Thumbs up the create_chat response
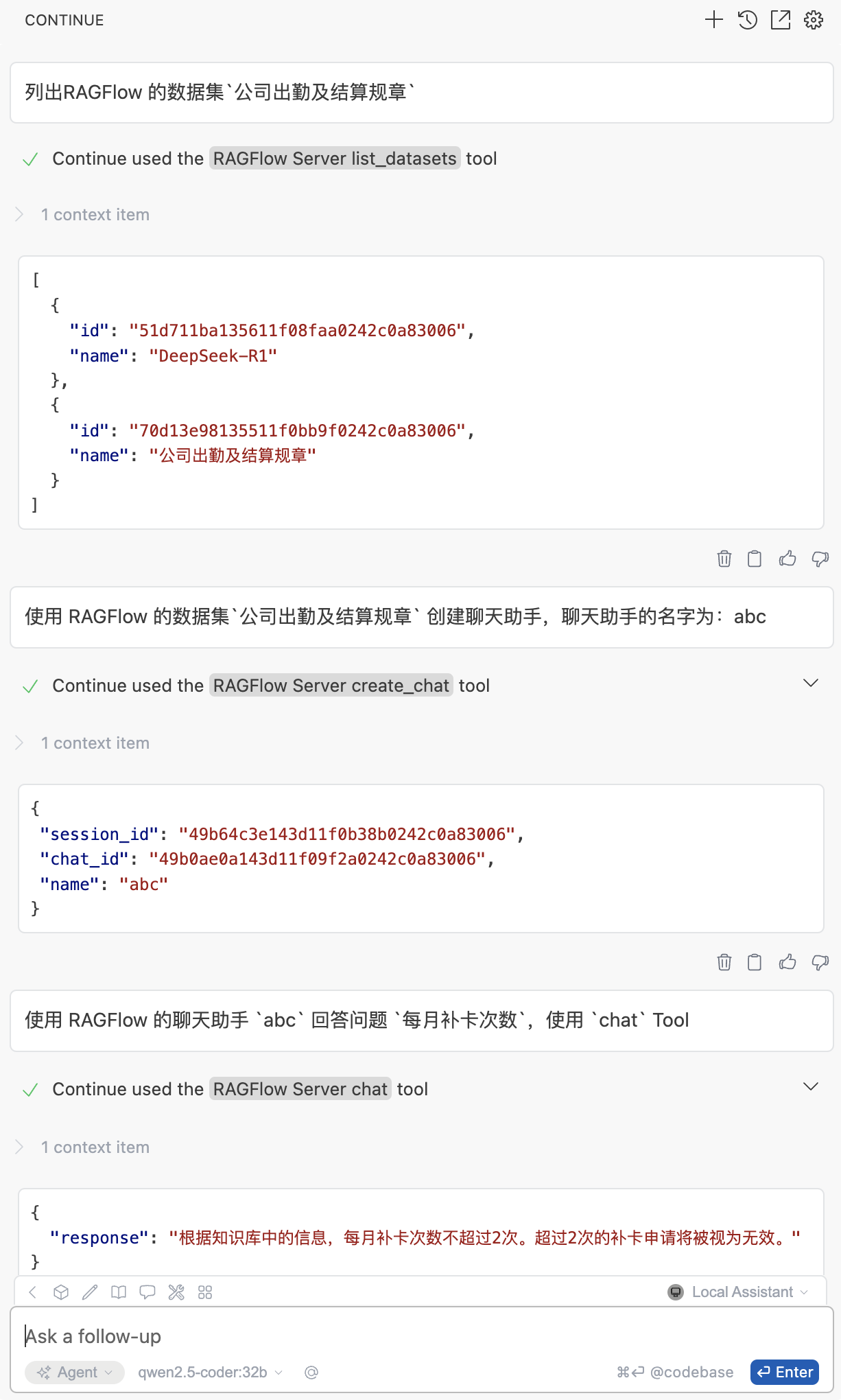Image resolution: width=841 pixels, height=1400 pixels. click(787, 962)
